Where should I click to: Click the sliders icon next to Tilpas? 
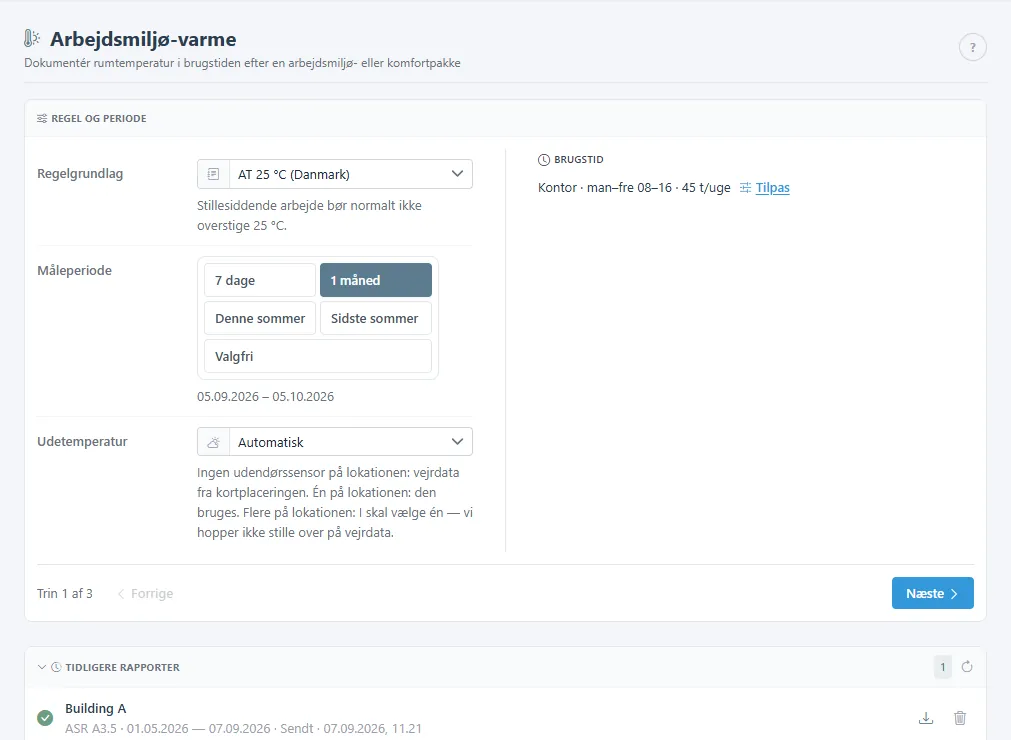[x=745, y=188]
